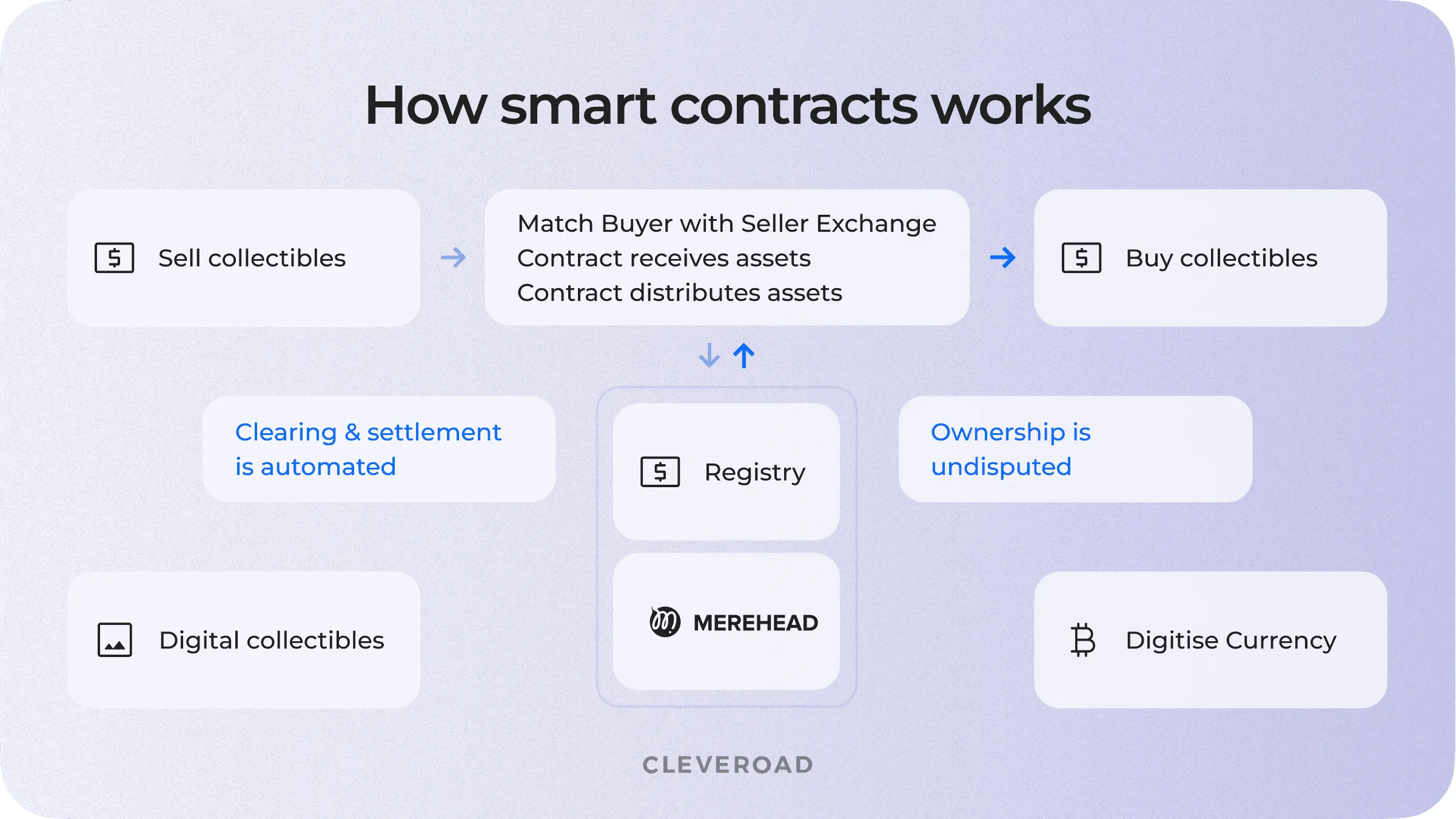The height and width of the screenshot is (819, 1456).
Task: Expand the Match Buyer with Seller Exchange box
Action: pos(728,257)
